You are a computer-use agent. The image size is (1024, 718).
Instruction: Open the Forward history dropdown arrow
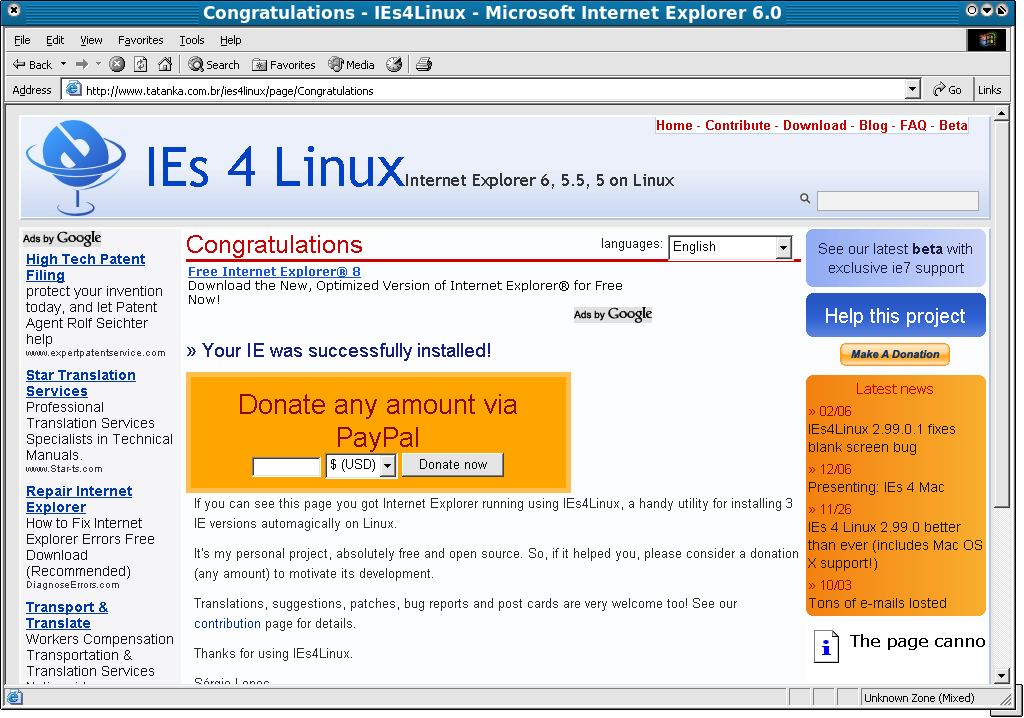(98, 64)
